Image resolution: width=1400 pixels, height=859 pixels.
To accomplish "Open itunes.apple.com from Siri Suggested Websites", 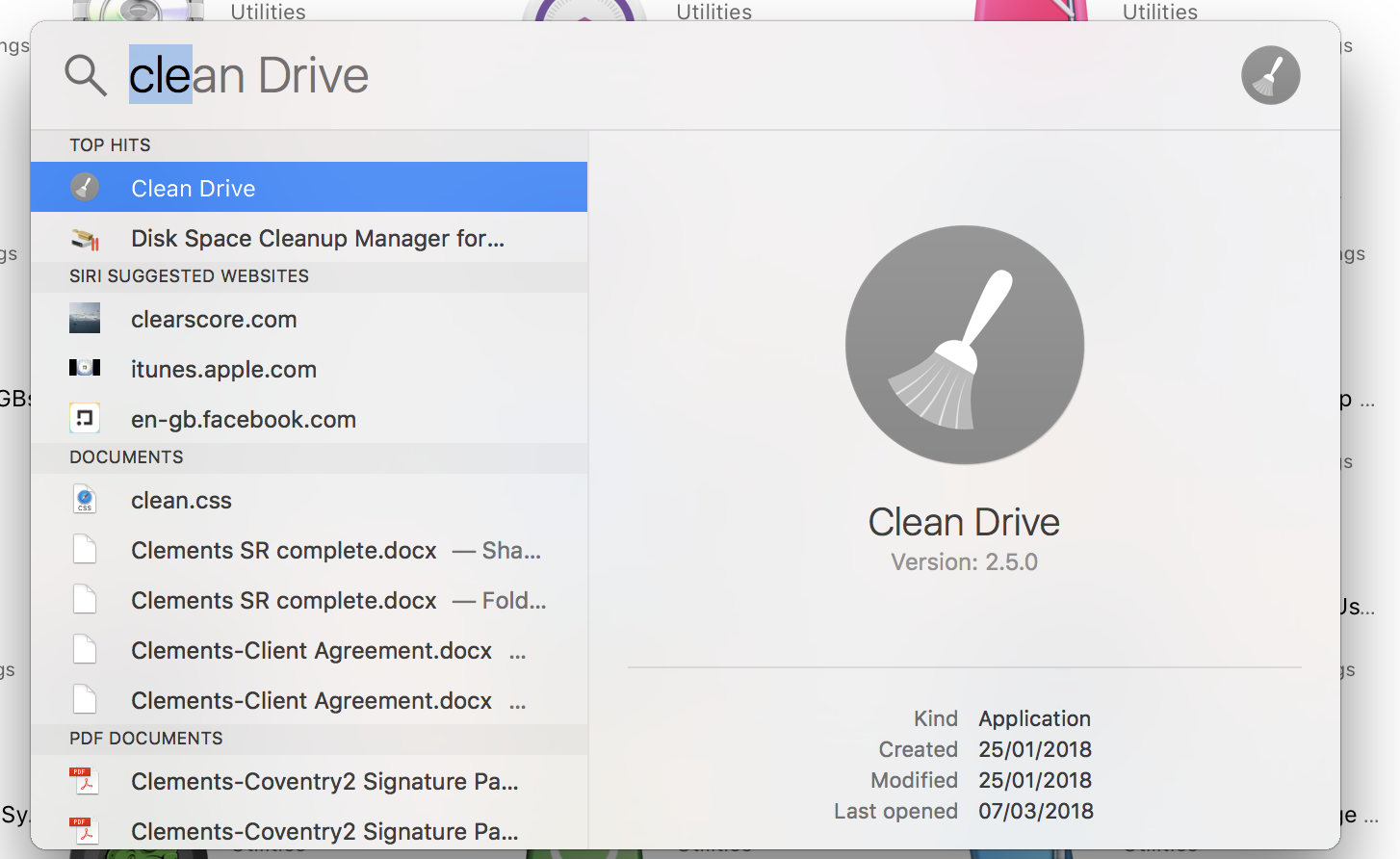I will click(x=223, y=368).
